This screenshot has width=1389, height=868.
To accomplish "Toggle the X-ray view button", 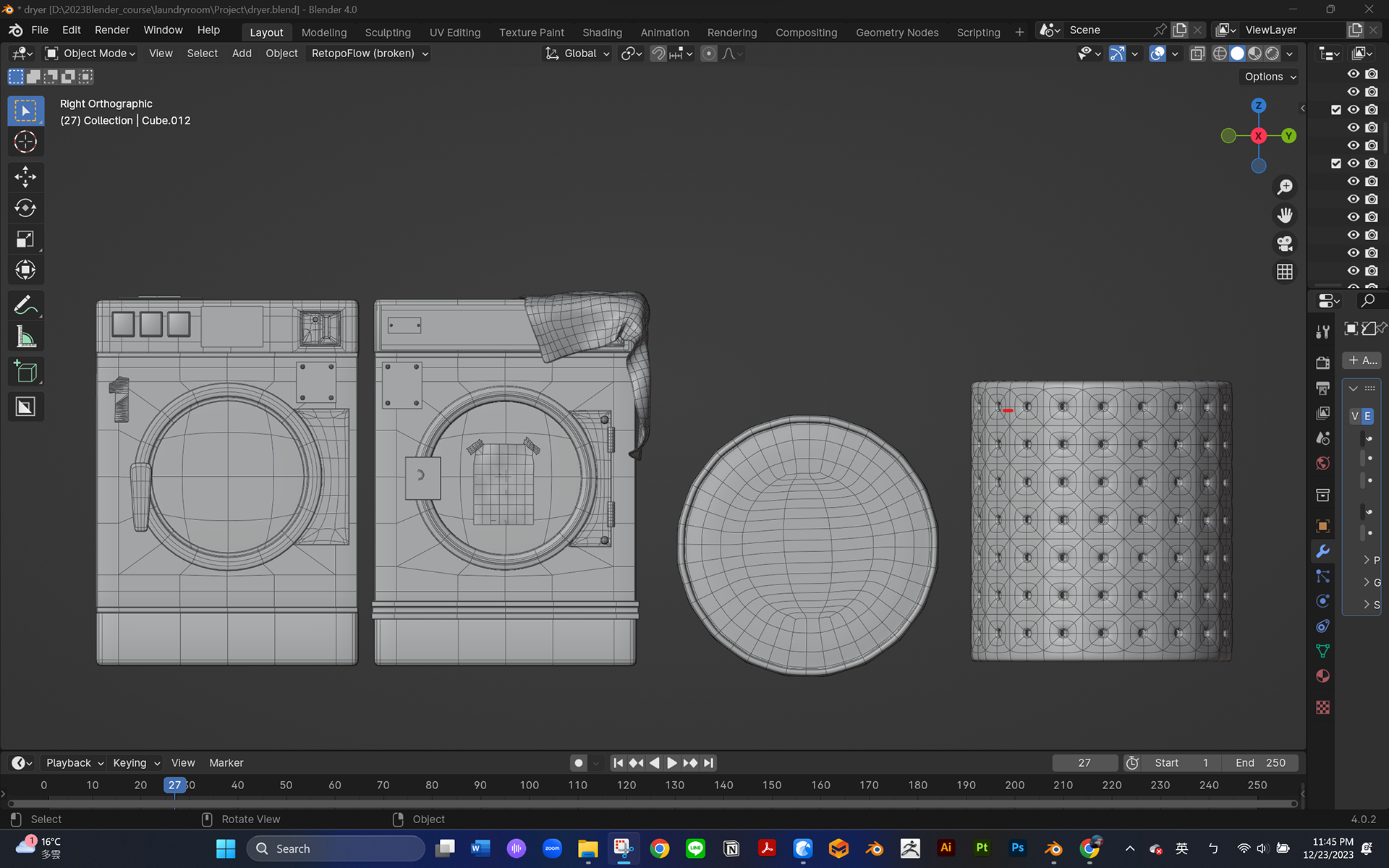I will click(x=1197, y=54).
